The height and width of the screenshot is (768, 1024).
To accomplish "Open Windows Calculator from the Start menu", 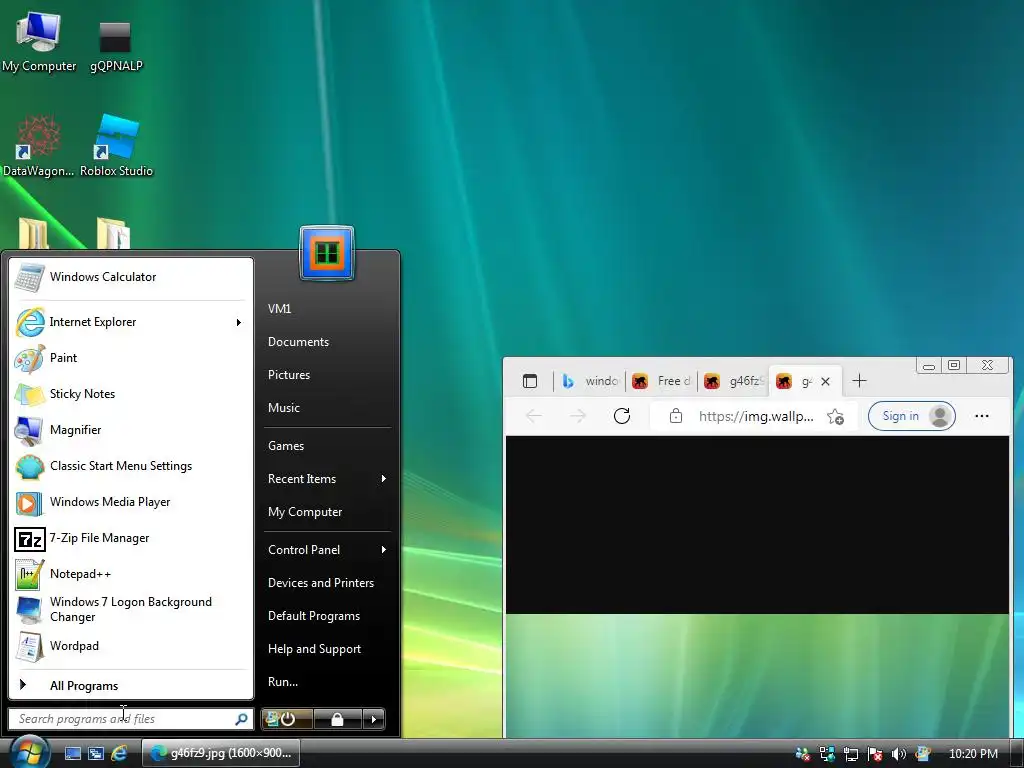I will 131,277.
